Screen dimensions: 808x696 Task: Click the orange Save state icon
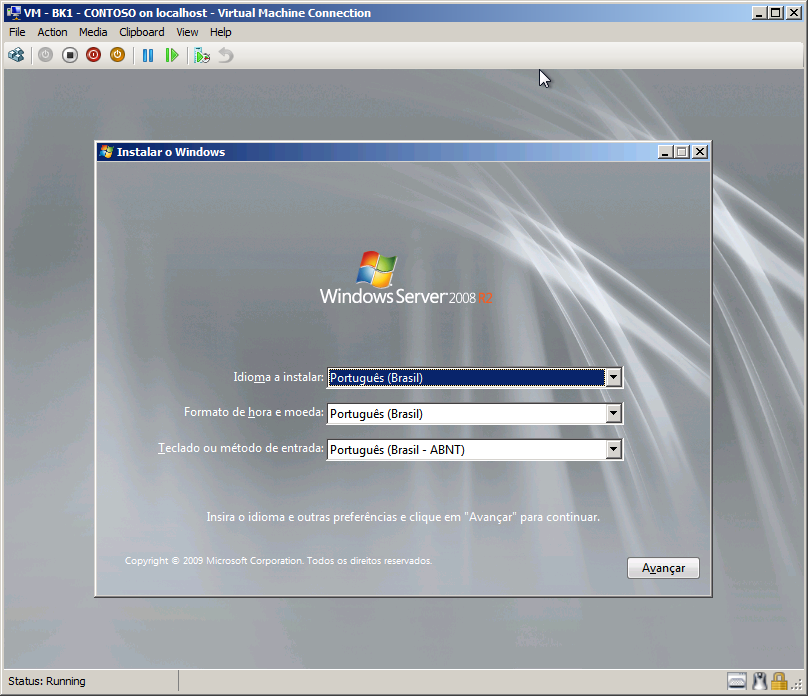[117, 55]
